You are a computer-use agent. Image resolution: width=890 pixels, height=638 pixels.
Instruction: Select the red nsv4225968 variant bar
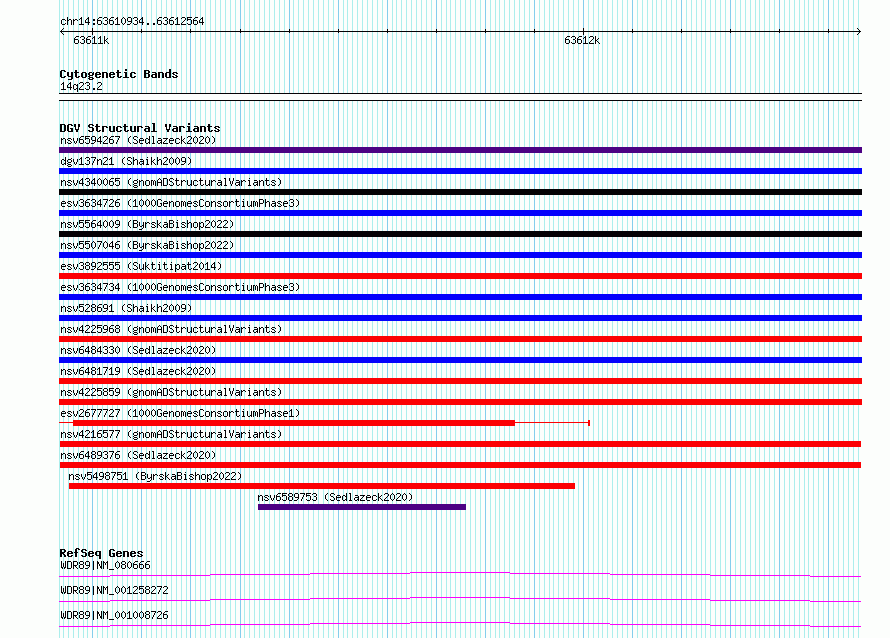pos(460,339)
